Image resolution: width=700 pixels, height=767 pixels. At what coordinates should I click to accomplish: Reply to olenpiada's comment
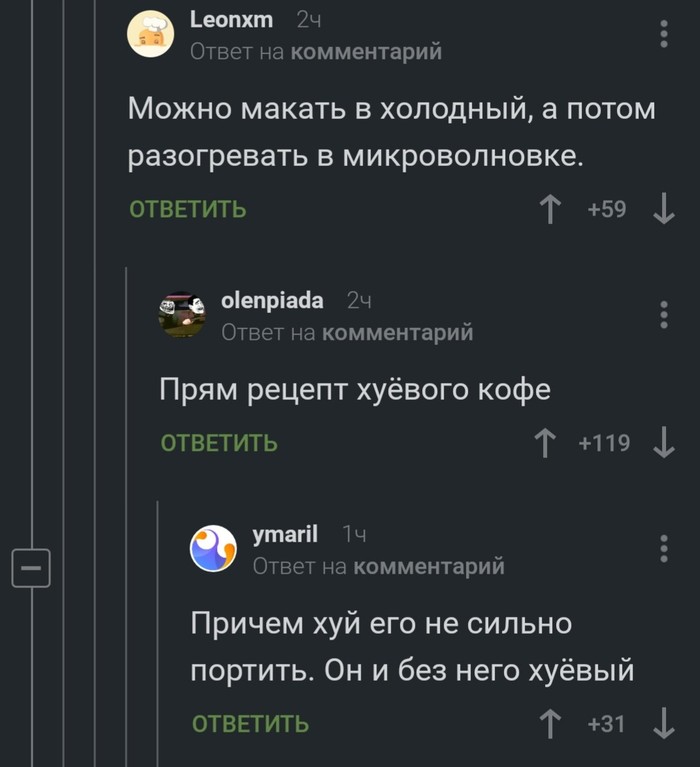[x=219, y=442]
